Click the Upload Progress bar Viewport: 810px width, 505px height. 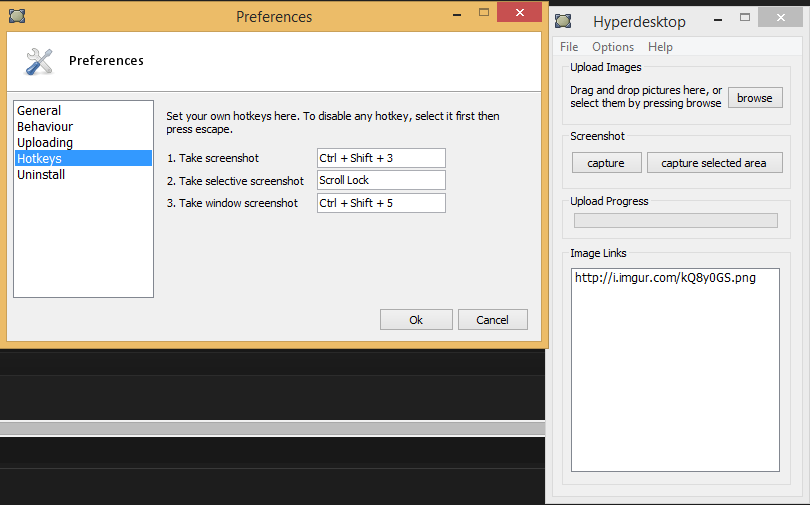pyautogui.click(x=676, y=220)
